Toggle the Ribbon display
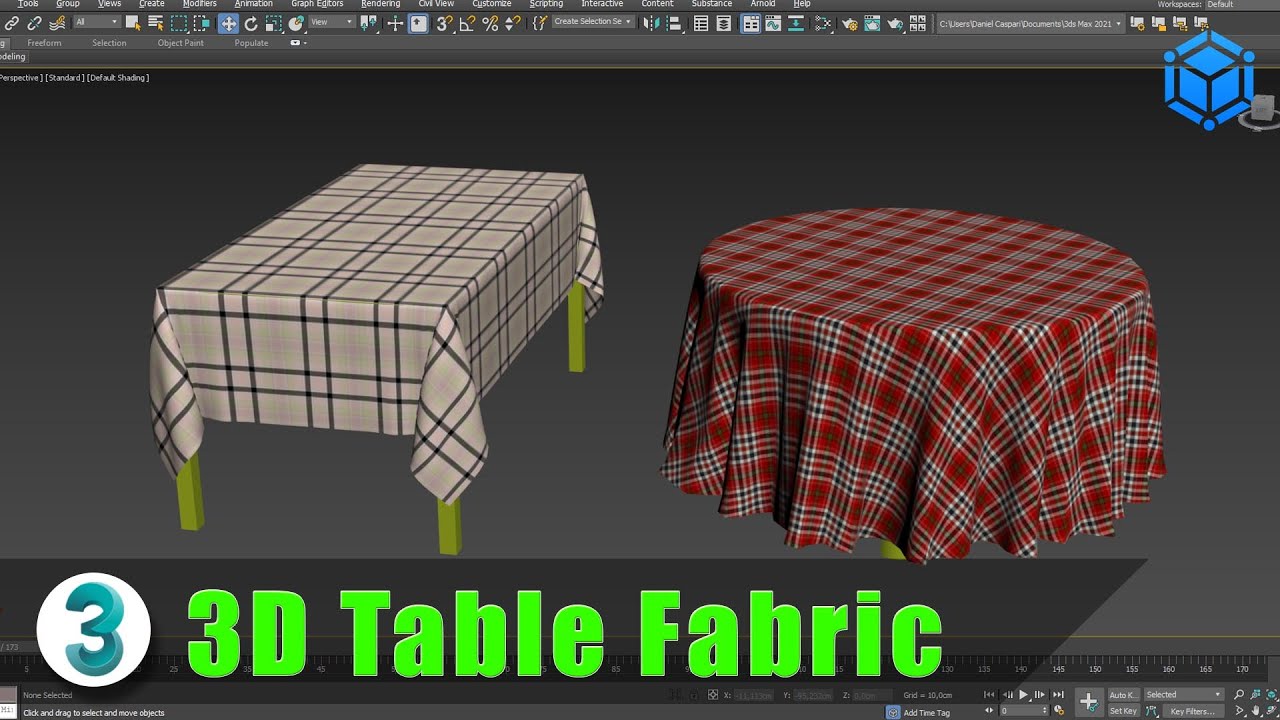This screenshot has height=720, width=1280. 750,23
